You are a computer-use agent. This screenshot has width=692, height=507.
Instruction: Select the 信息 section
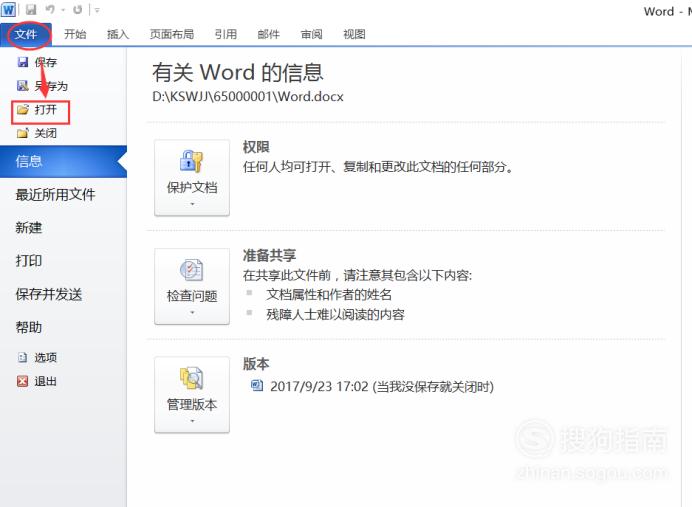63,161
